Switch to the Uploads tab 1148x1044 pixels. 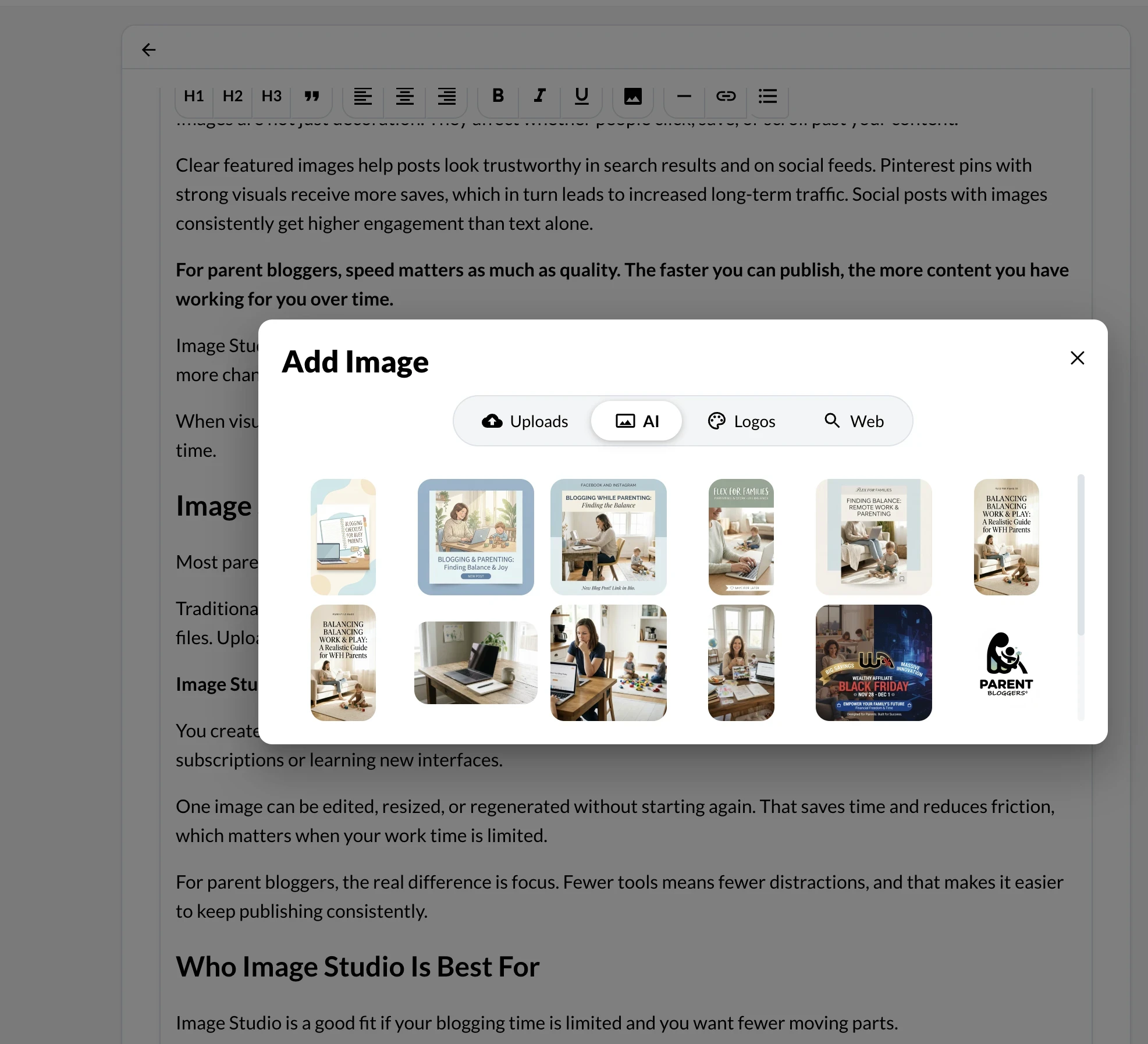pyautogui.click(x=525, y=421)
